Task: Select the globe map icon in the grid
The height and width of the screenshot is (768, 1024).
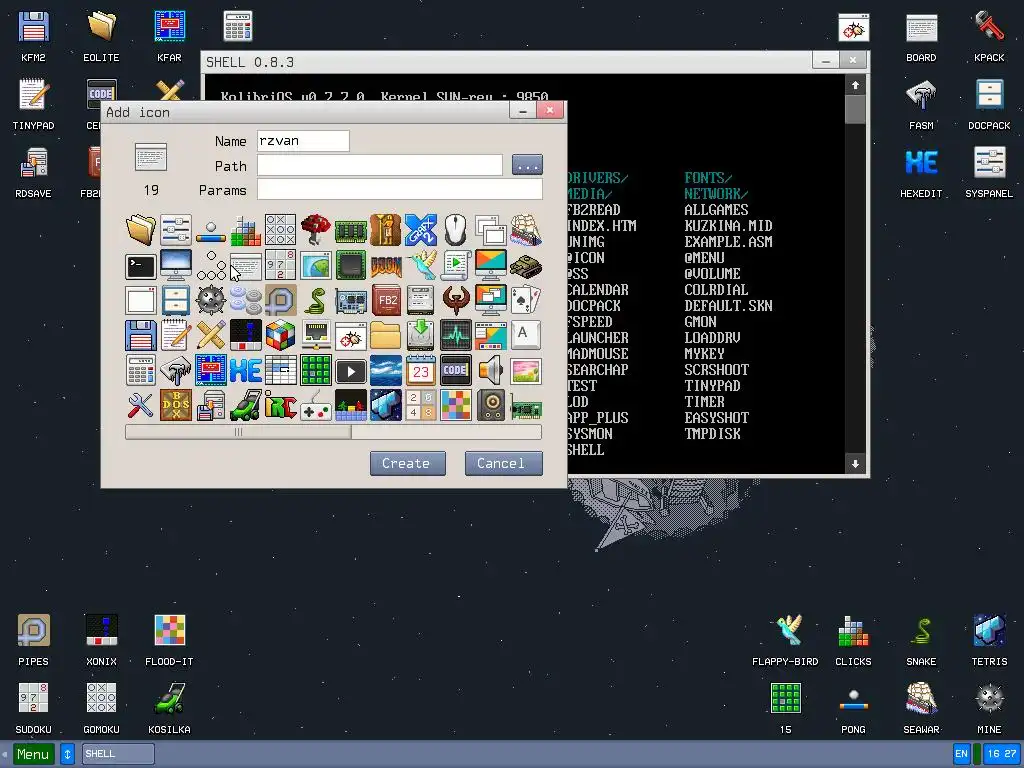Action: (x=315, y=265)
